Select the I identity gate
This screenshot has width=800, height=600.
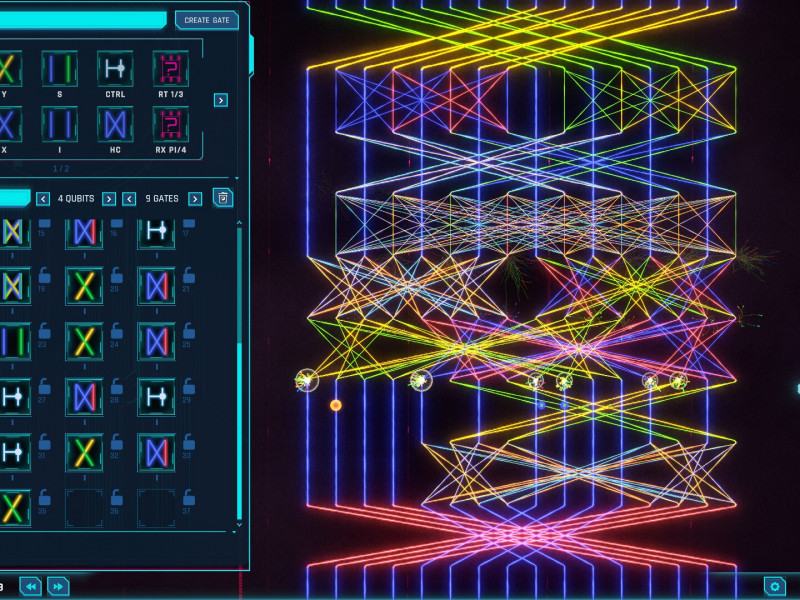pos(59,124)
